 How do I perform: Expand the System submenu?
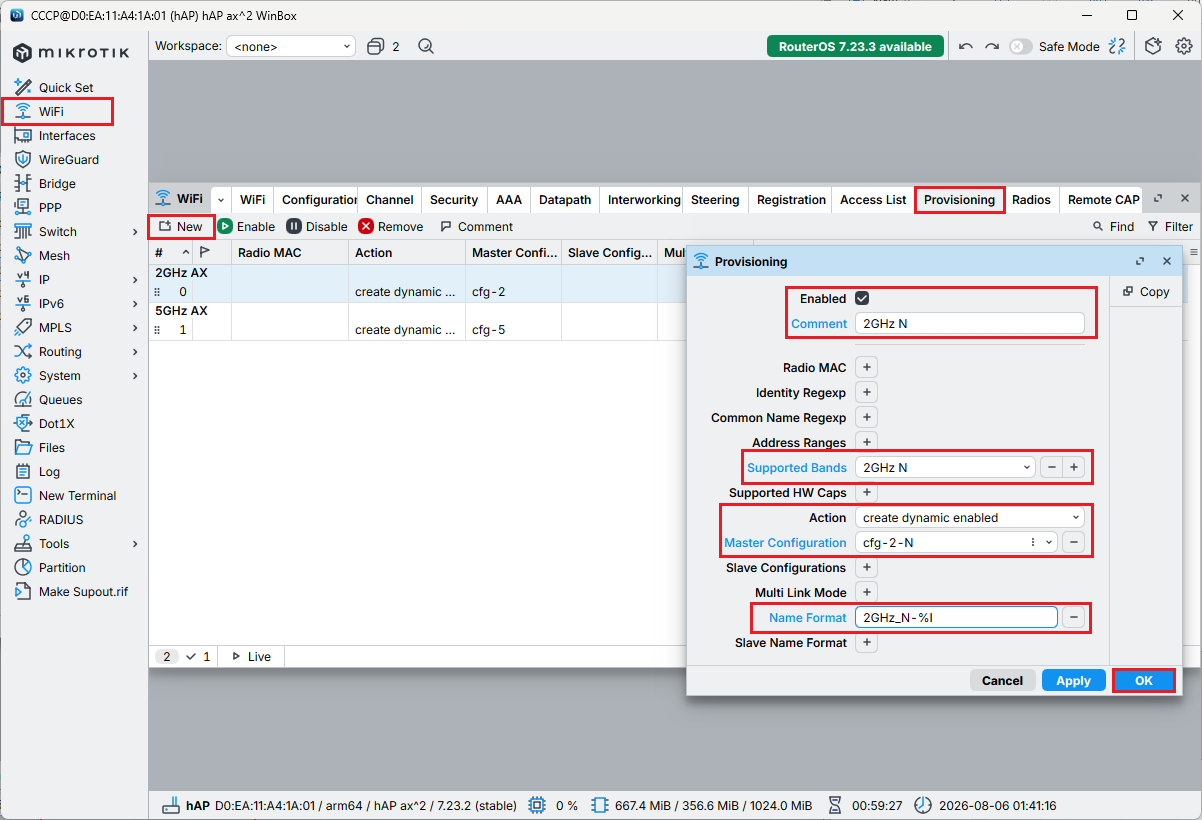click(x=135, y=376)
